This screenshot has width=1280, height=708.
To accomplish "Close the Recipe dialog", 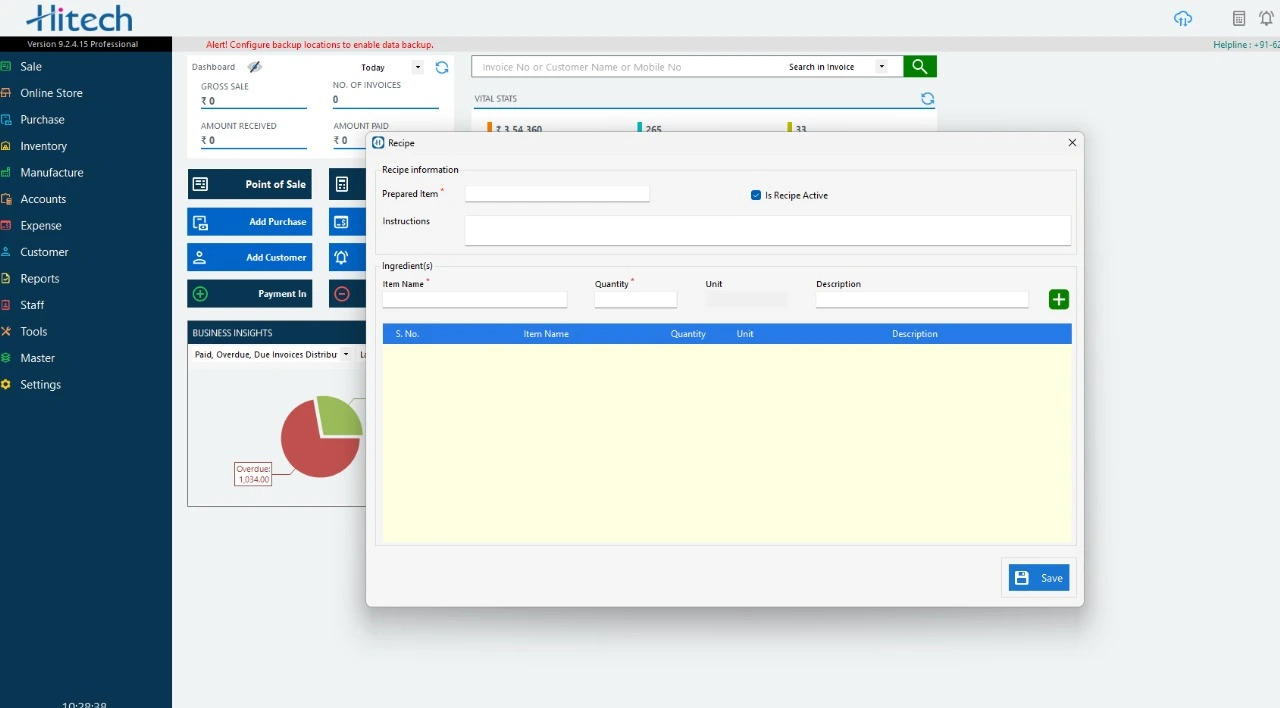I will pos(1072,143).
